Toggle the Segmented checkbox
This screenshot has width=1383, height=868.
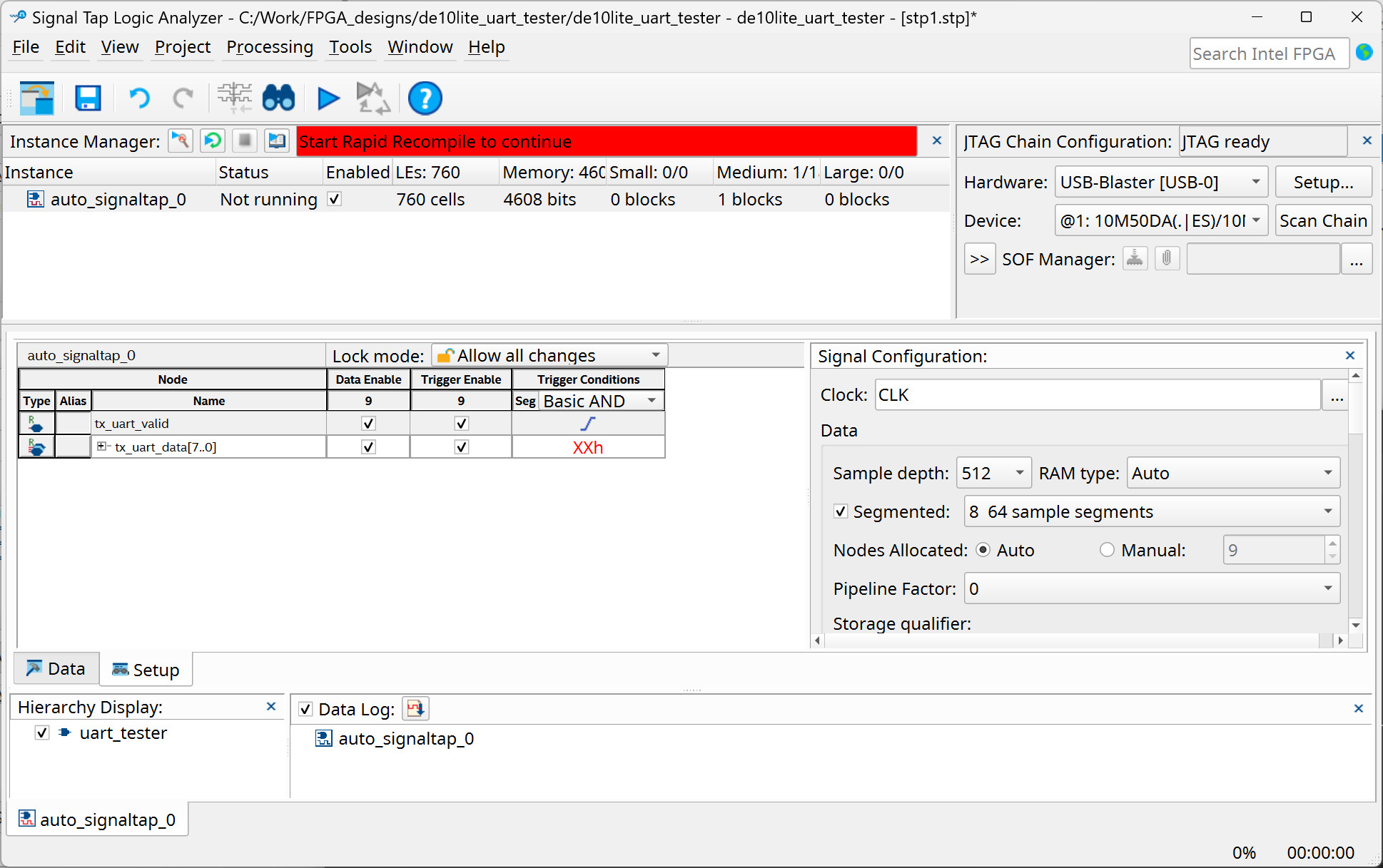click(x=841, y=511)
